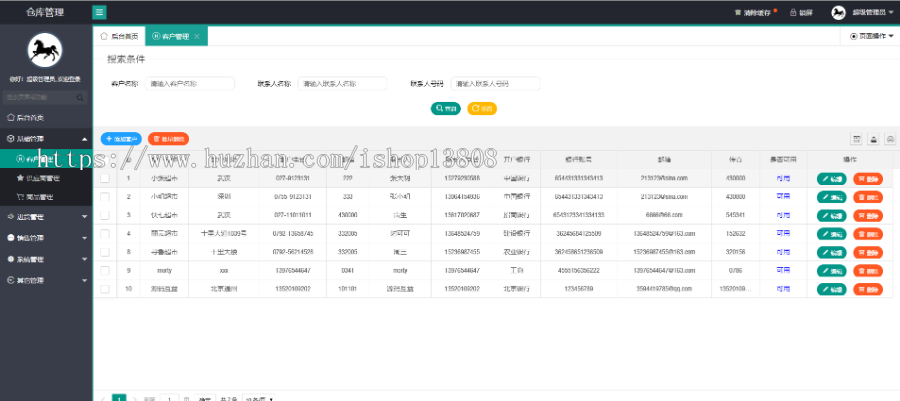Viewport: 900px width, 401px height.
Task: Click the blue 添加客户 add button
Action: click(121, 139)
